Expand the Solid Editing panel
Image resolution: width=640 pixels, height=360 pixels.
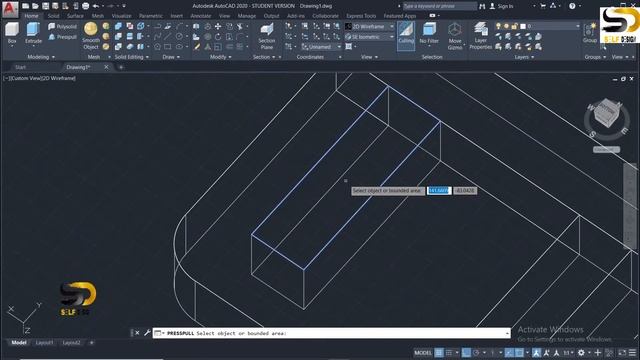click(x=132, y=57)
